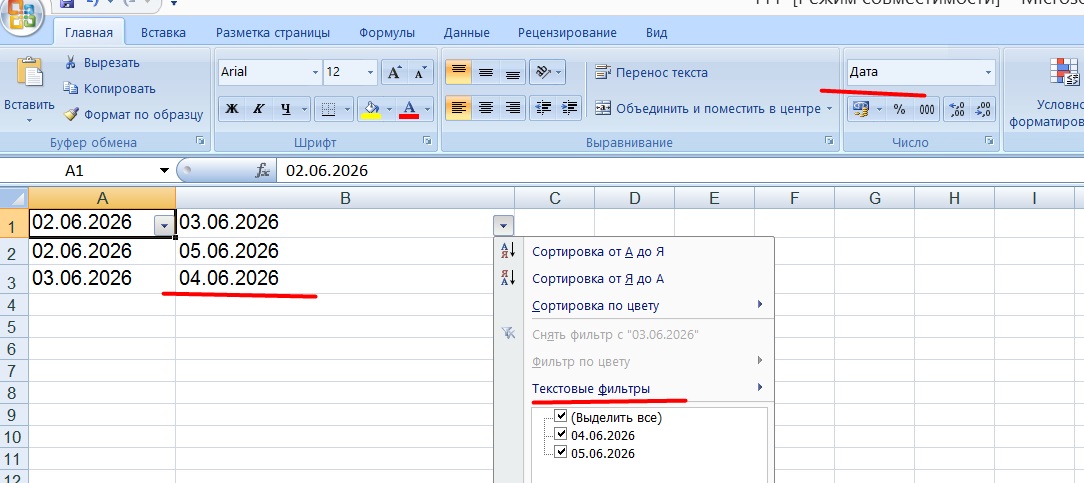Image resolution: width=1084 pixels, height=483 pixels.
Task: Align text to the top of the cell
Action: coord(458,72)
